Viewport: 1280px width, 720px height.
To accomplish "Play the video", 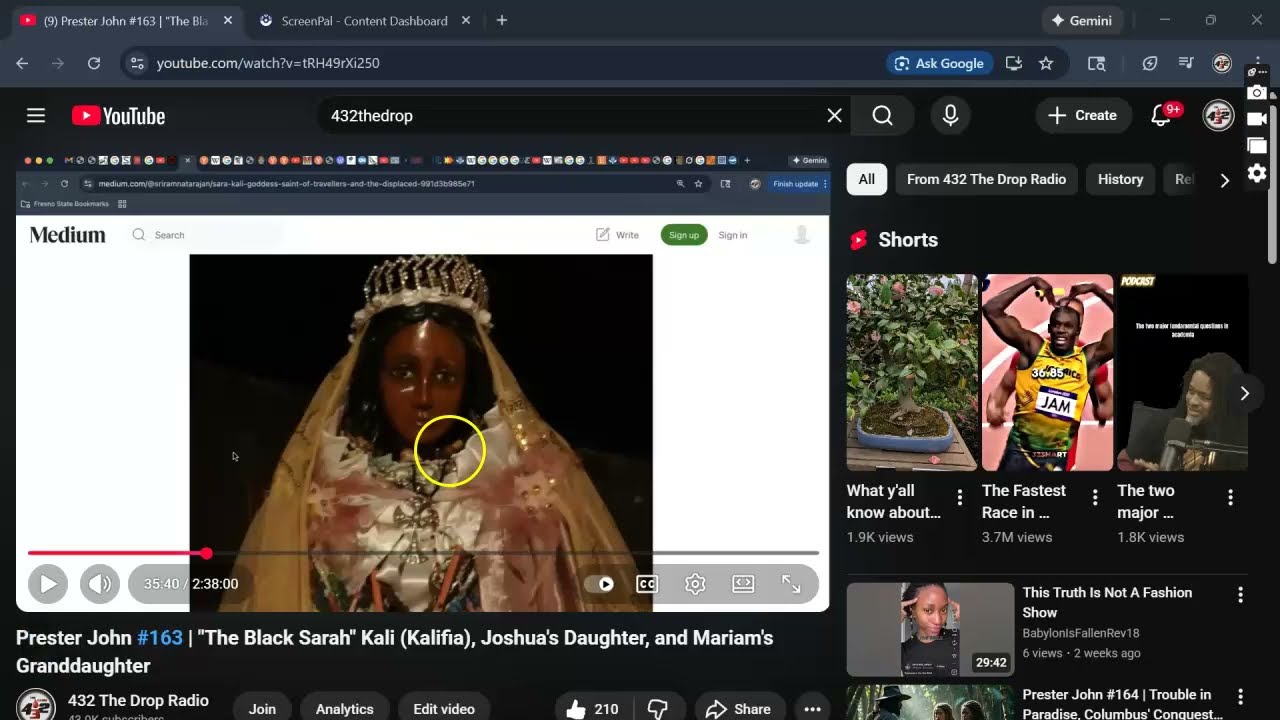I will point(47,584).
